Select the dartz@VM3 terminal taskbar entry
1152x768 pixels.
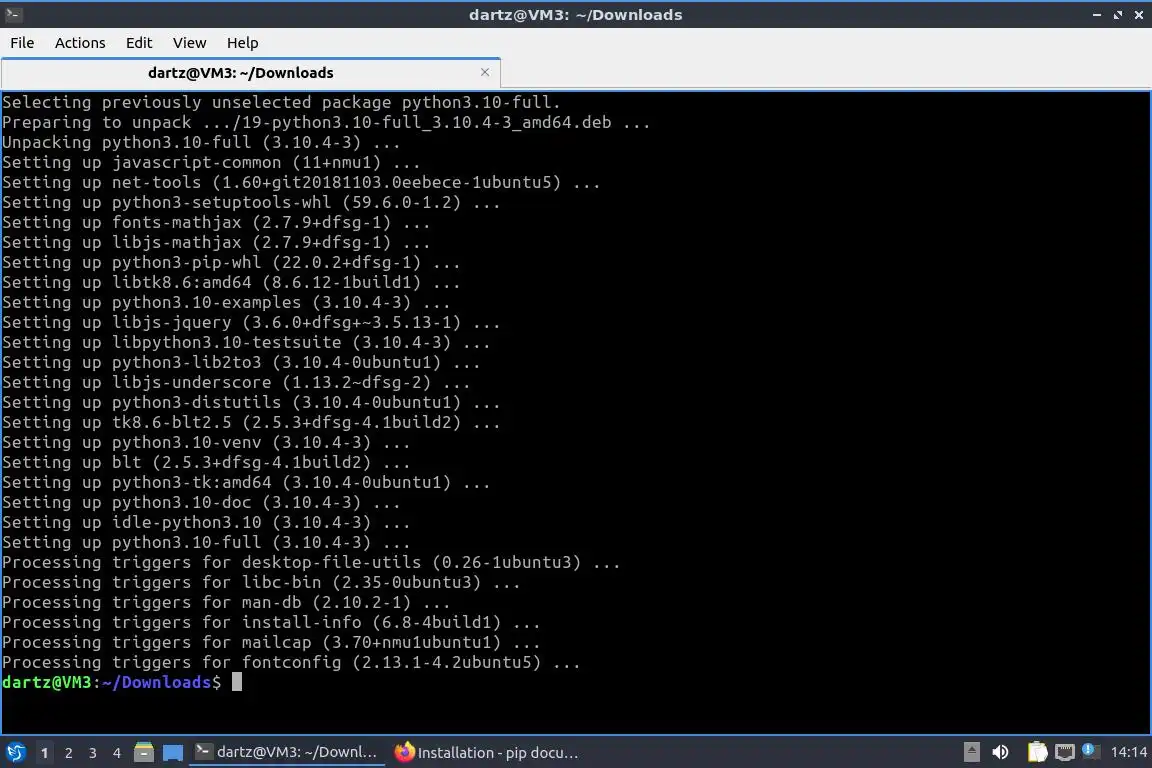coord(287,752)
